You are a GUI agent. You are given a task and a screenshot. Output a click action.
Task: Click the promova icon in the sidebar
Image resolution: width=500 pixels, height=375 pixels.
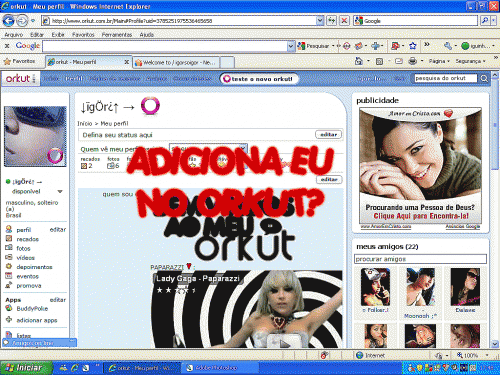click(9, 285)
